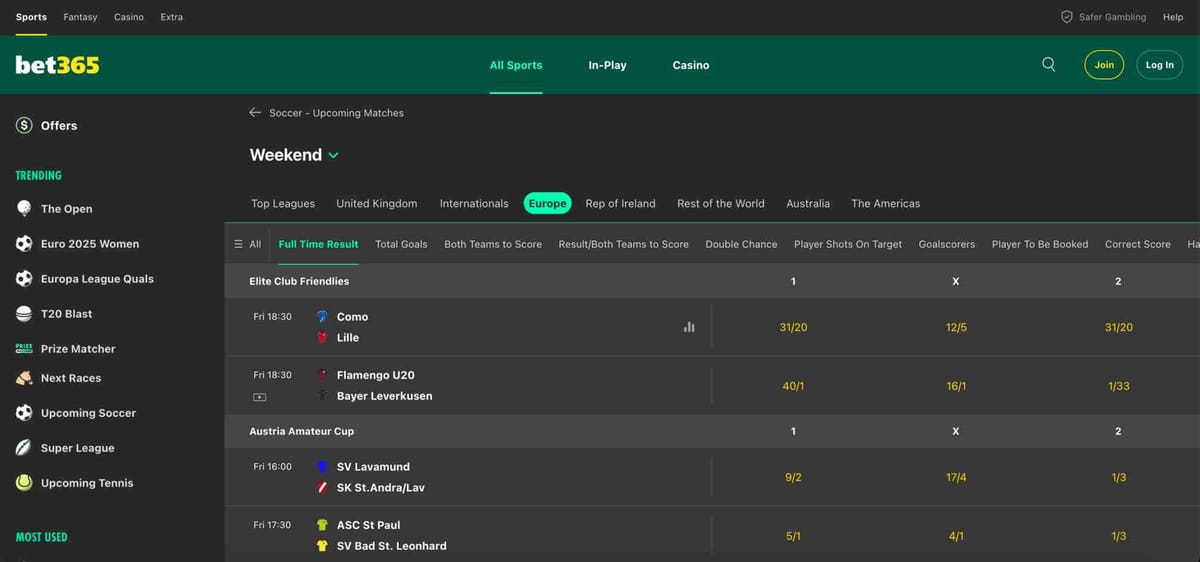
Task: Open the All markets list menu
Action: [247, 244]
